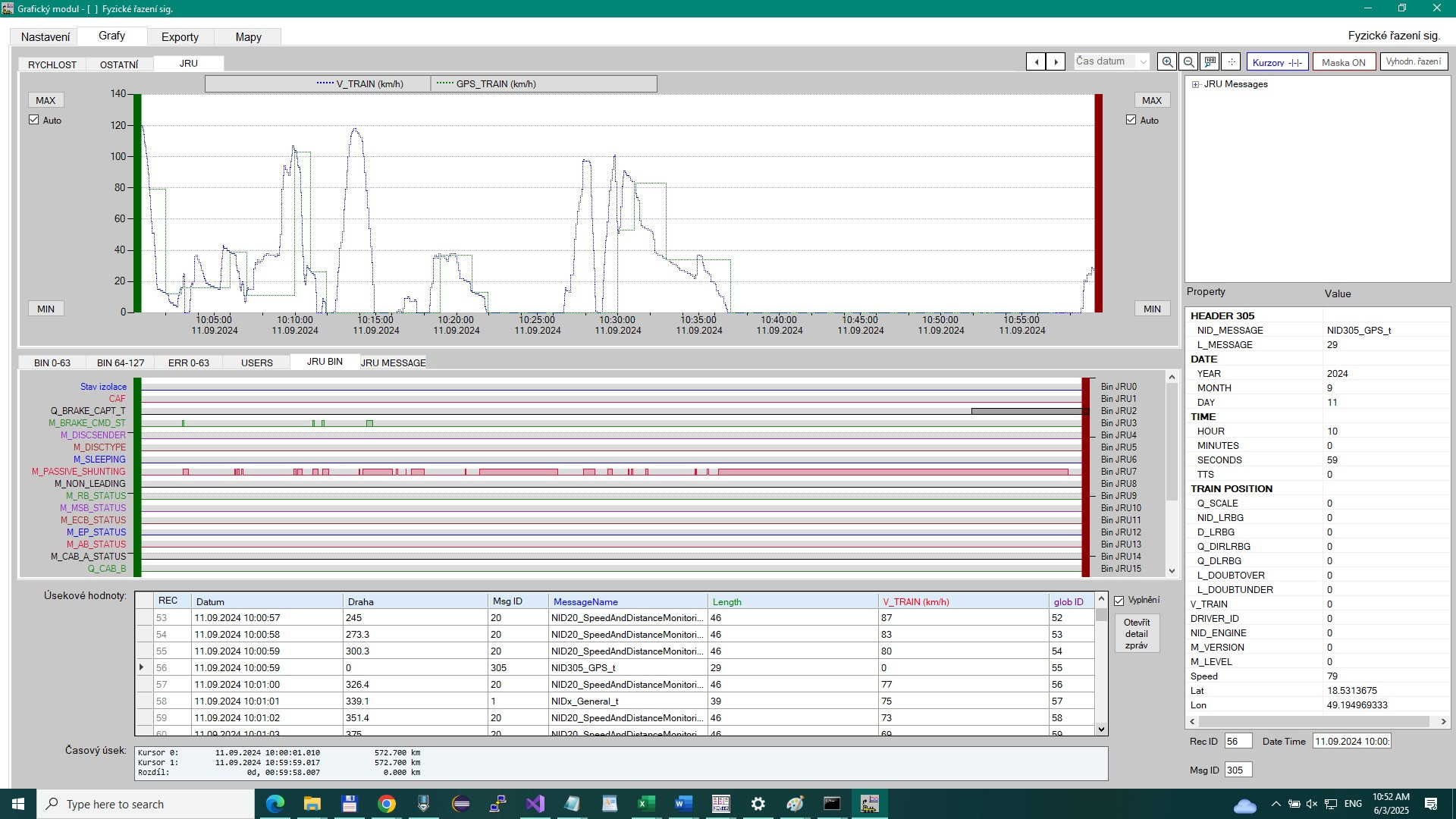Open Settings gear in the taskbar
This screenshot has height=819, width=1456.
(x=758, y=804)
